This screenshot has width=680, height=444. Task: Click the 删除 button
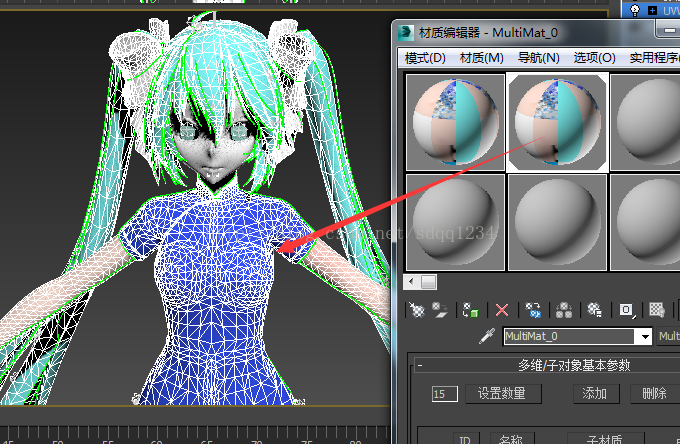point(654,394)
